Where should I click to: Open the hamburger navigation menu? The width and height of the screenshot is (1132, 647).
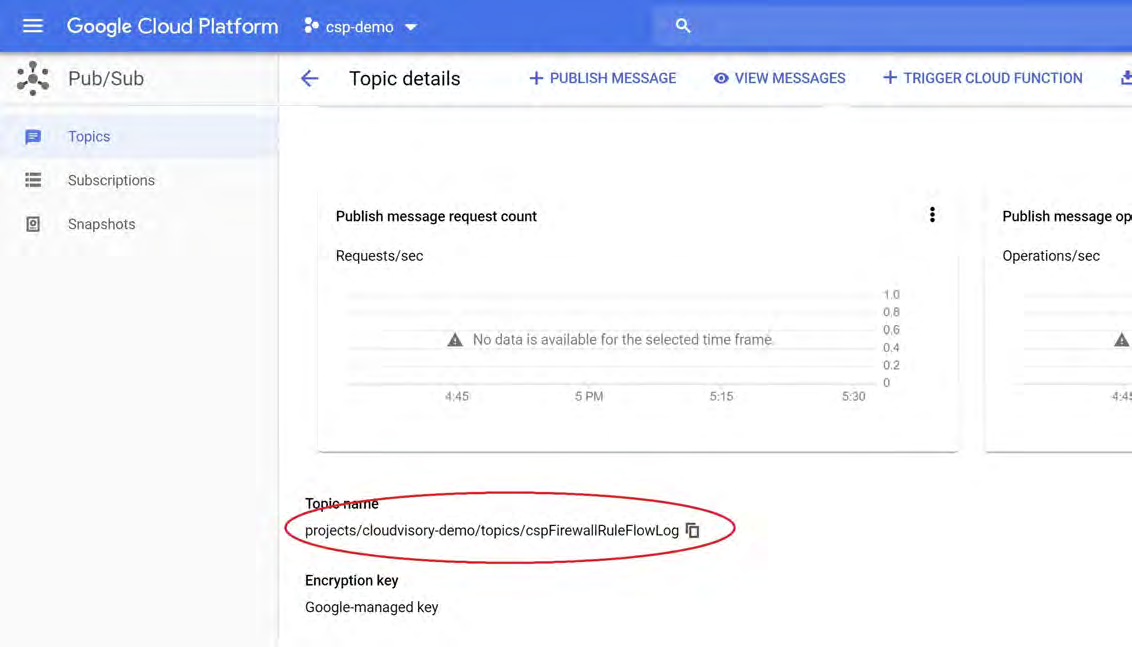32,26
